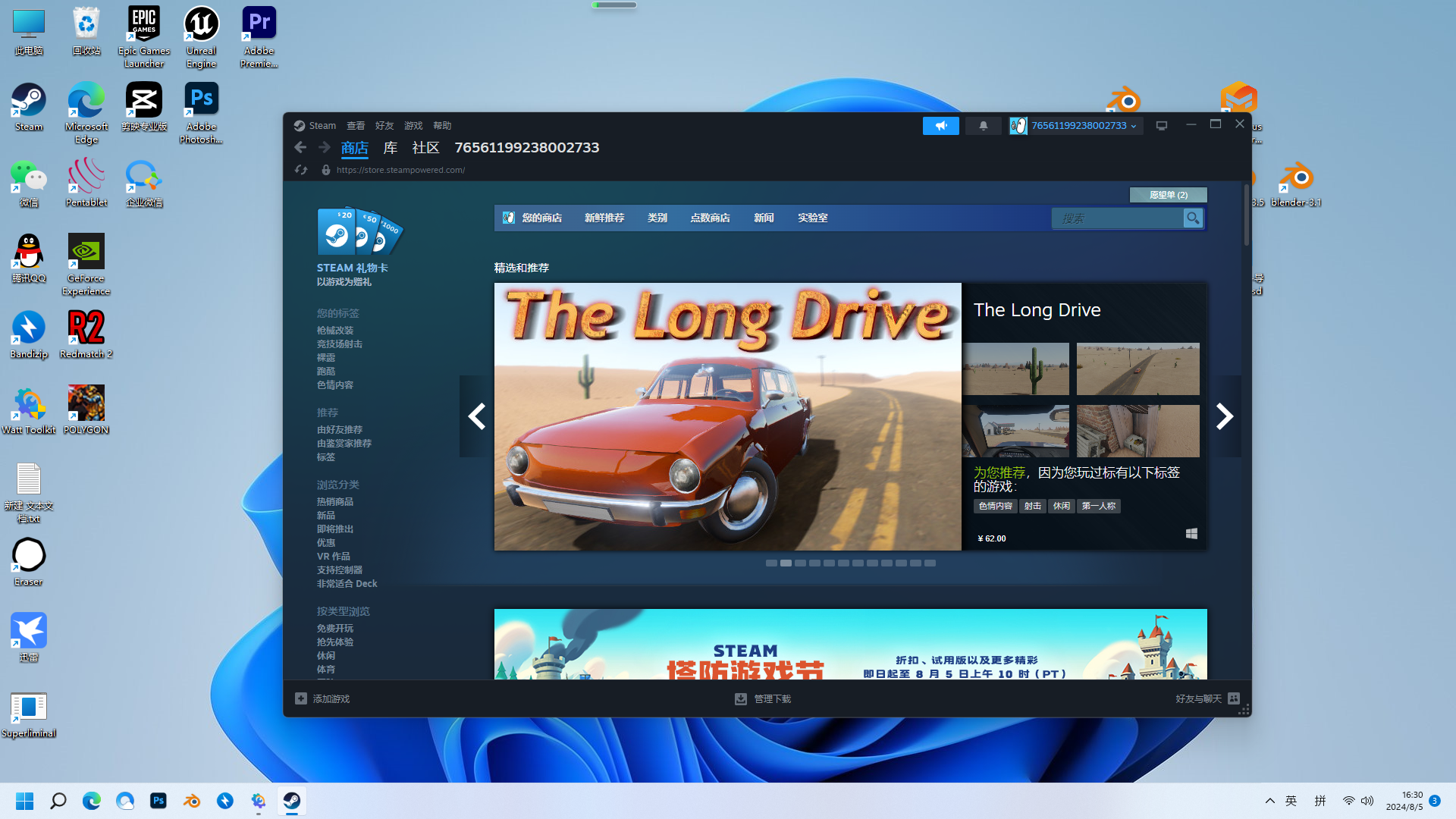The image size is (1456, 819).
Task: Click the download icon beside 管理下载
Action: [741, 698]
